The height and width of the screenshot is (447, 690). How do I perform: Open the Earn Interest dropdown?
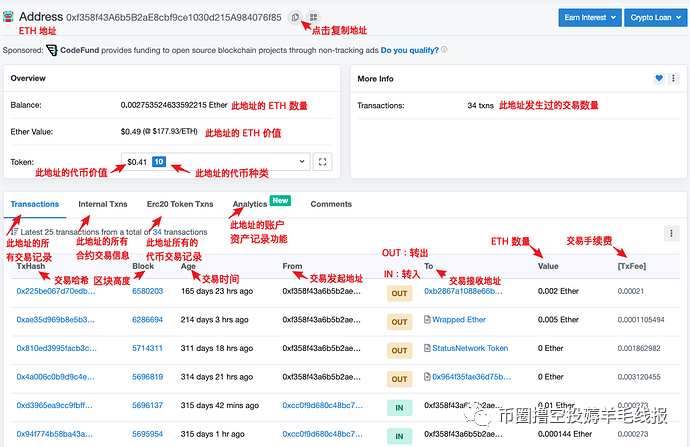588,18
